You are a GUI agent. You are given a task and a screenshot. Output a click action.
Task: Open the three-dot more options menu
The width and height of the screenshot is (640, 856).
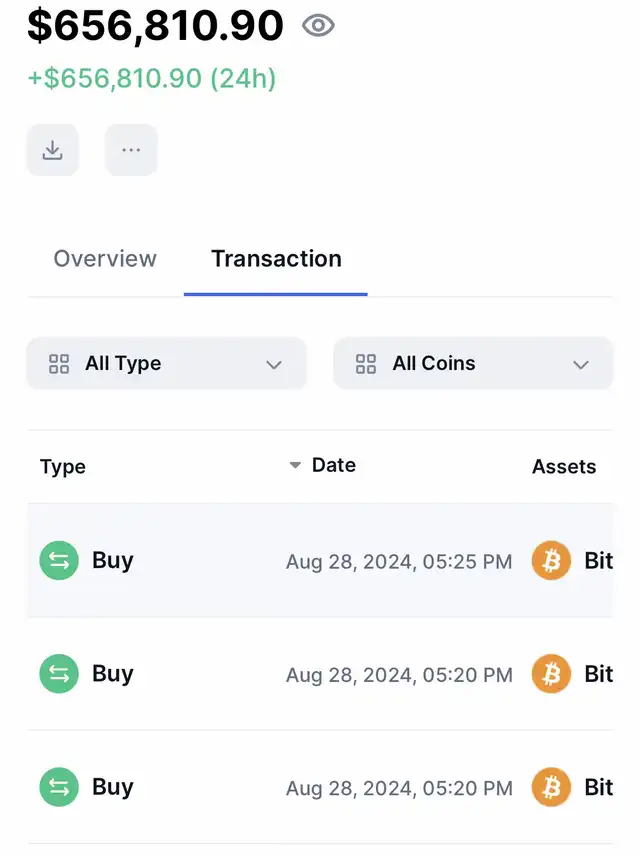pyautogui.click(x=131, y=150)
